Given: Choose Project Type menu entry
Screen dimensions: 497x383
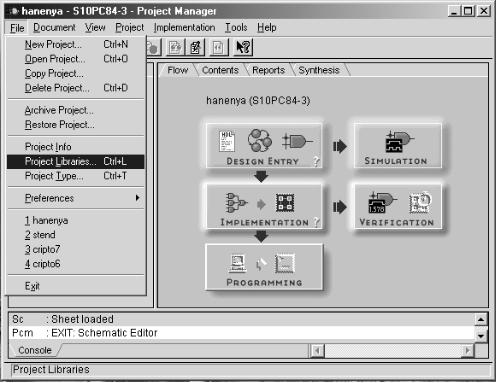Looking at the screenshot, I should 76,176.
